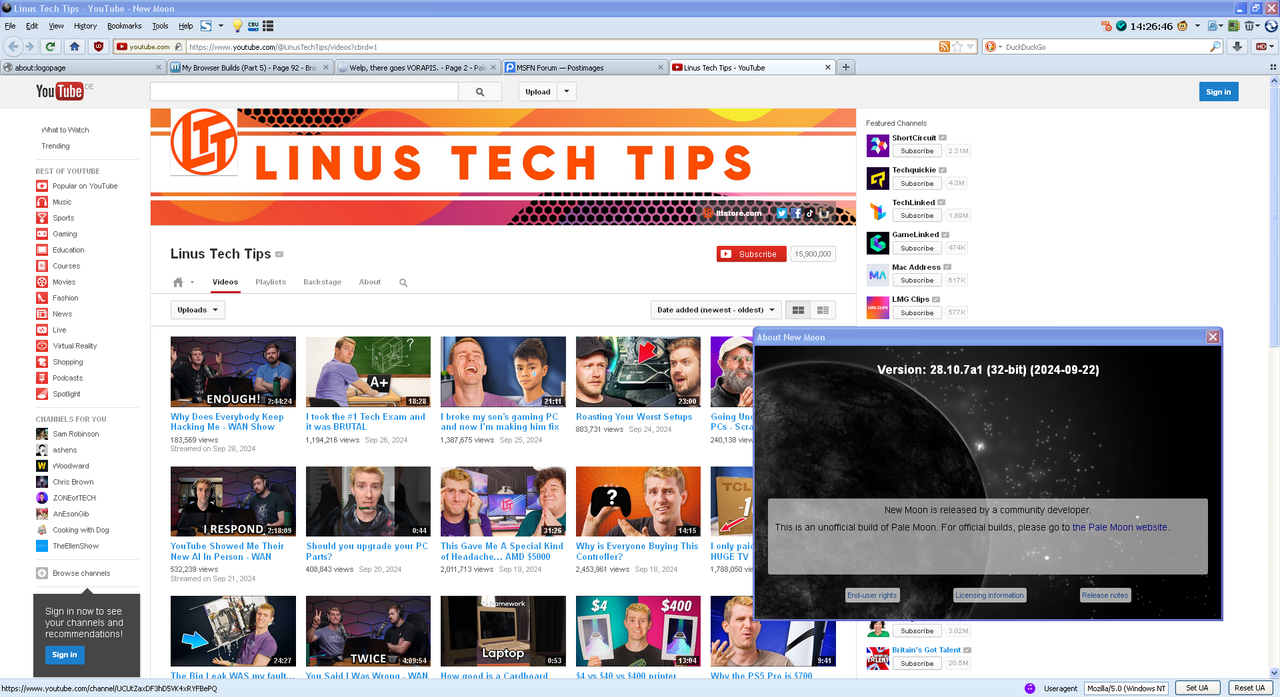Click the list-view icon in the menu bar

tap(268, 25)
